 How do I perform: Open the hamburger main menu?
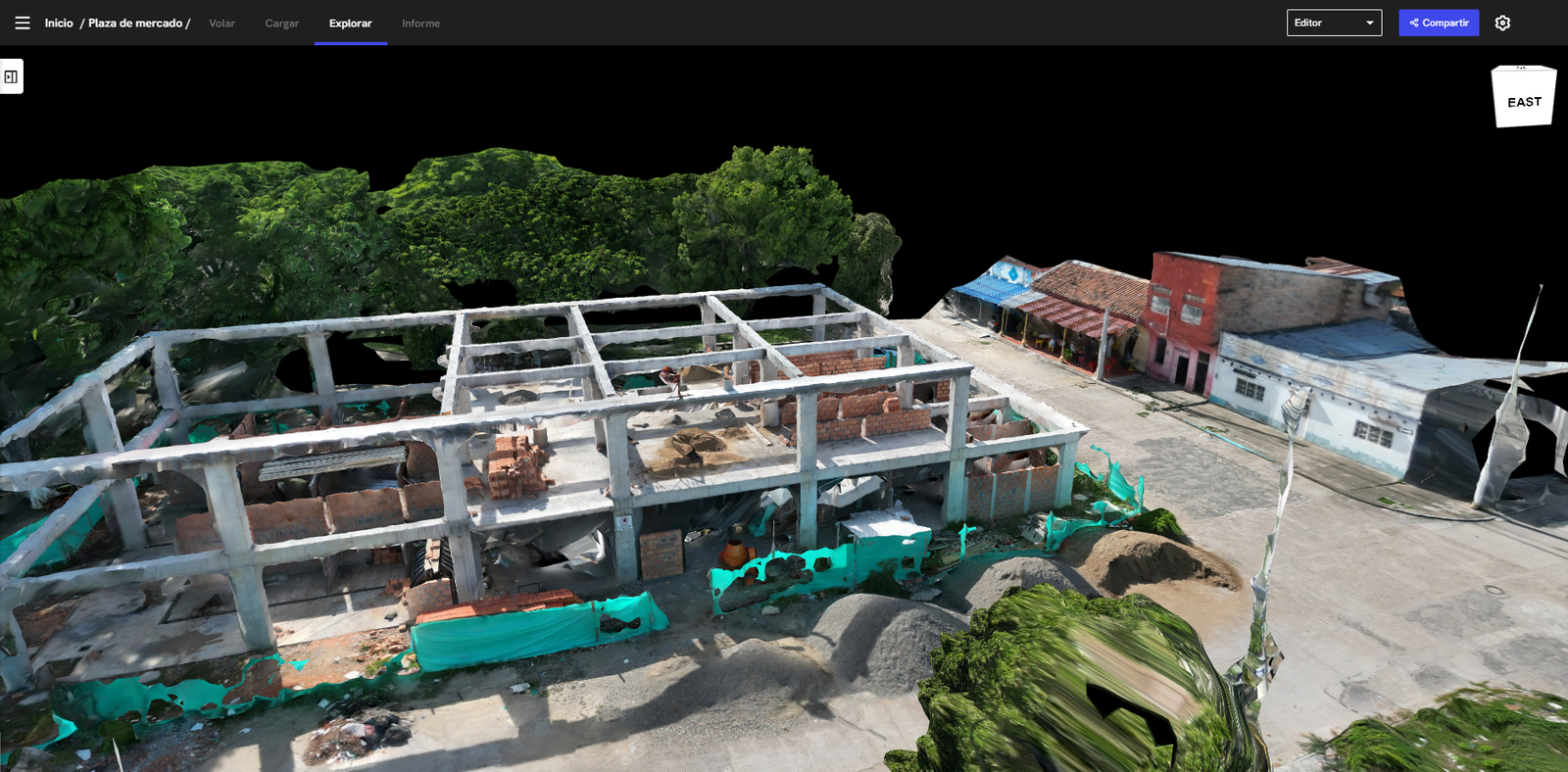coord(22,23)
